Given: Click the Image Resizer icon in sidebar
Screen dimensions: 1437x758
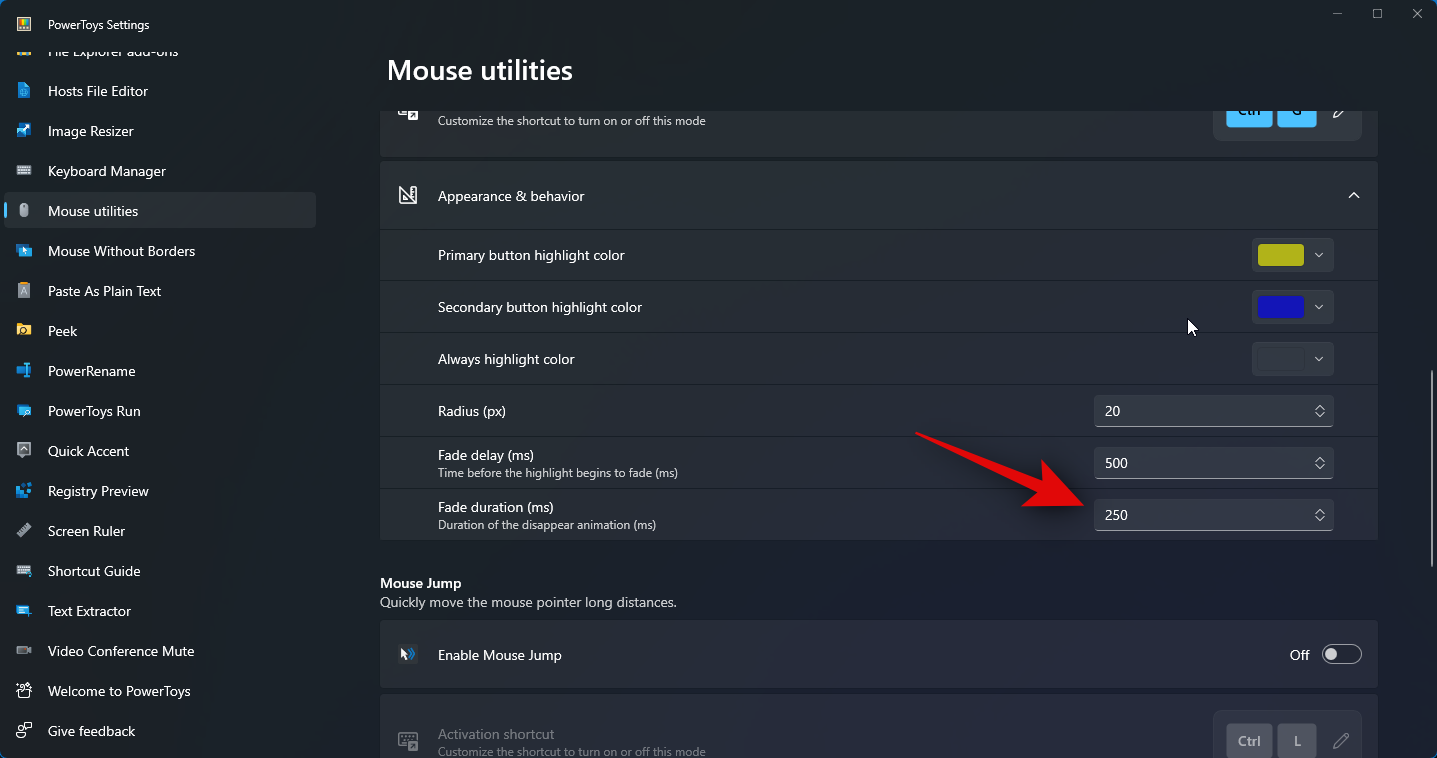Looking at the screenshot, I should click(24, 131).
